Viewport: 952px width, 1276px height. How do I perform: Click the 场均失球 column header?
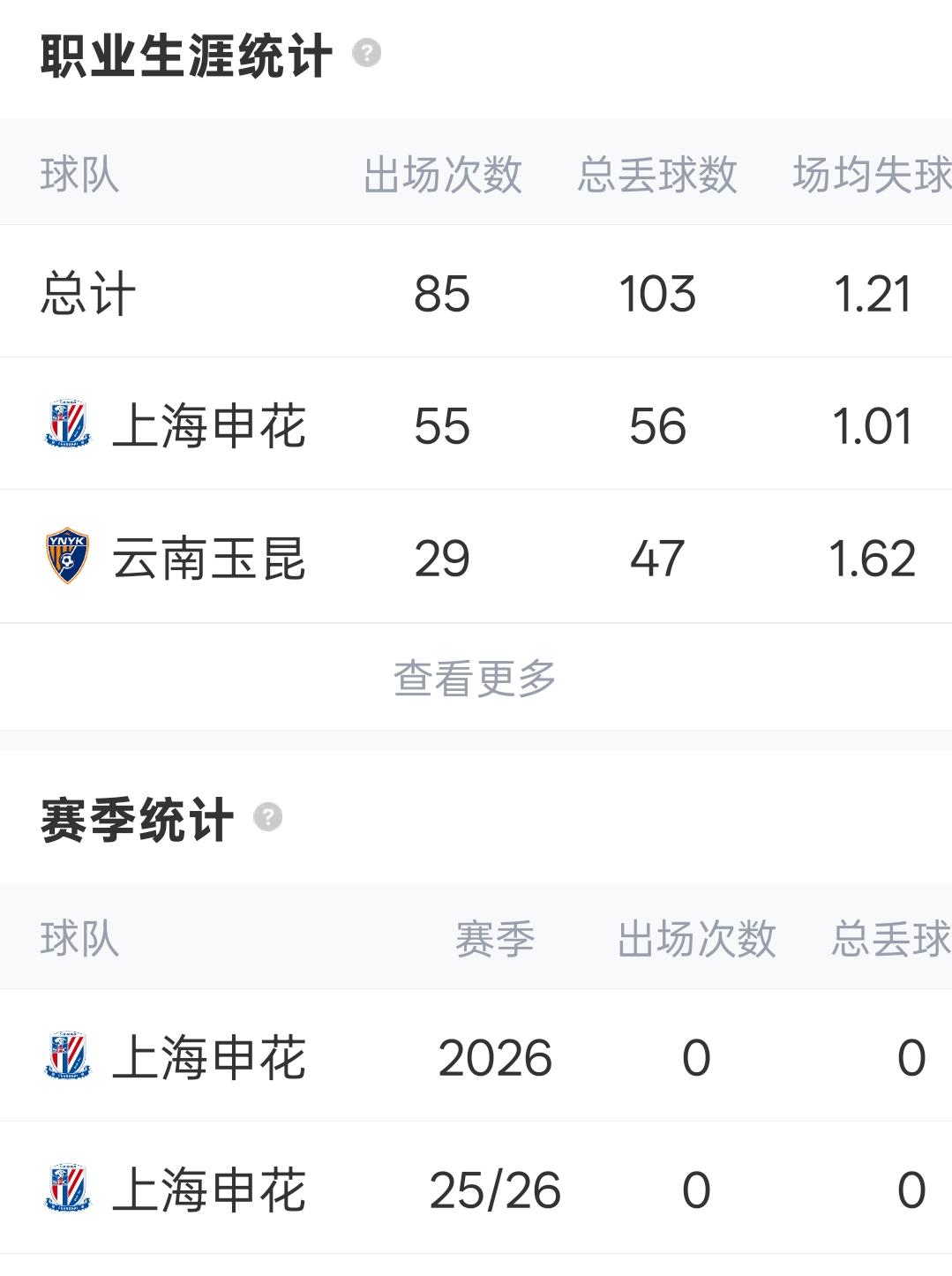[871, 174]
